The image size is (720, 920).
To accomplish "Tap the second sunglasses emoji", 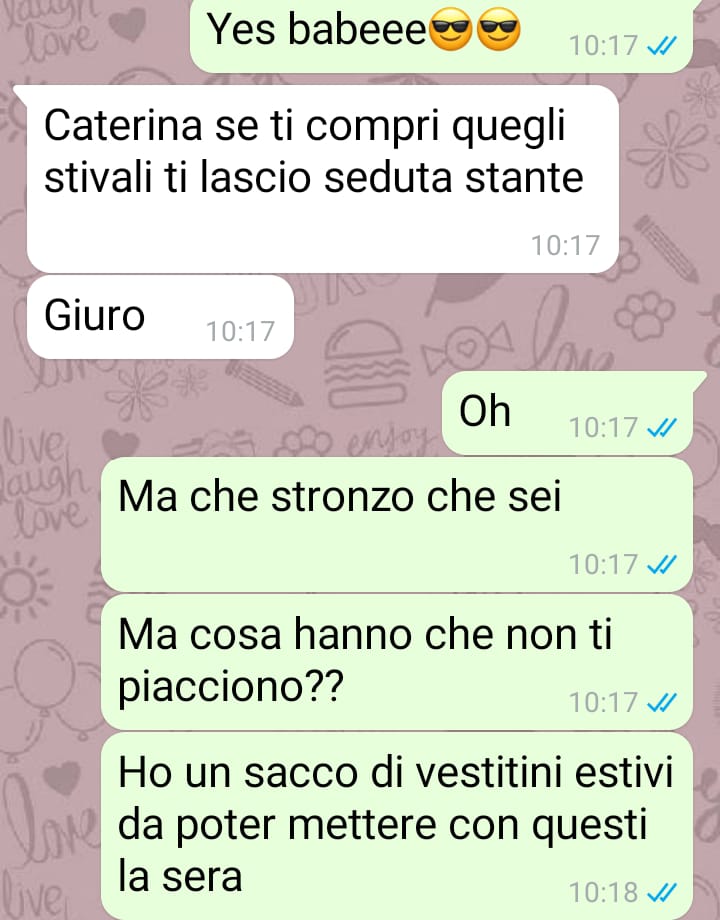I will click(x=498, y=29).
